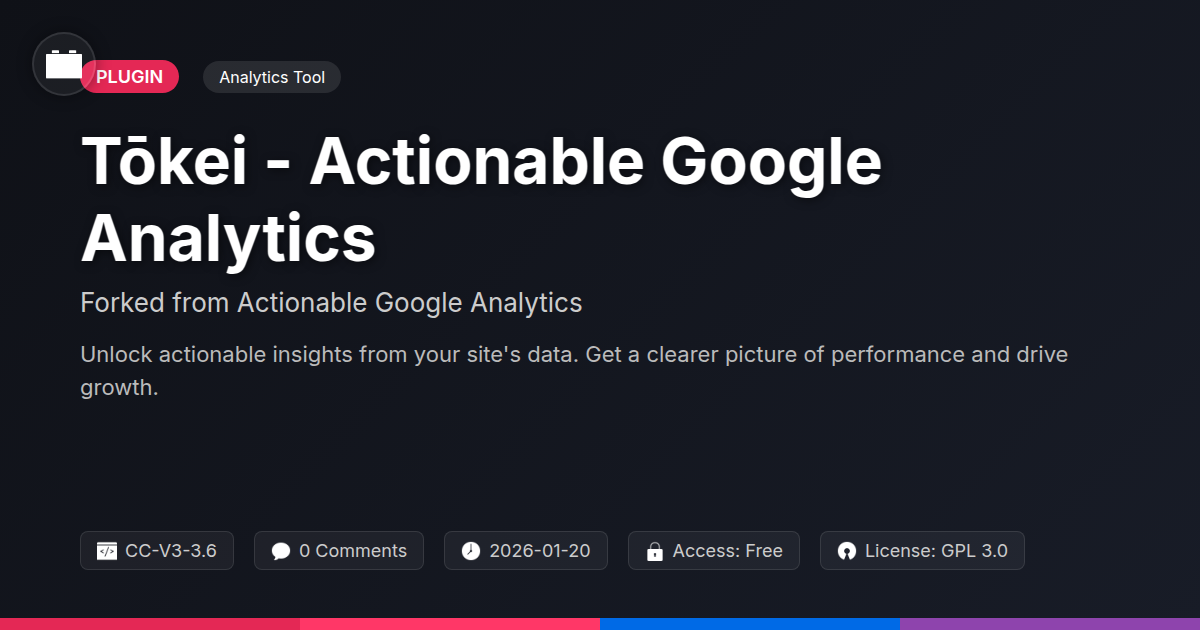Click the CC-V3-3.6 version badge

157,551
